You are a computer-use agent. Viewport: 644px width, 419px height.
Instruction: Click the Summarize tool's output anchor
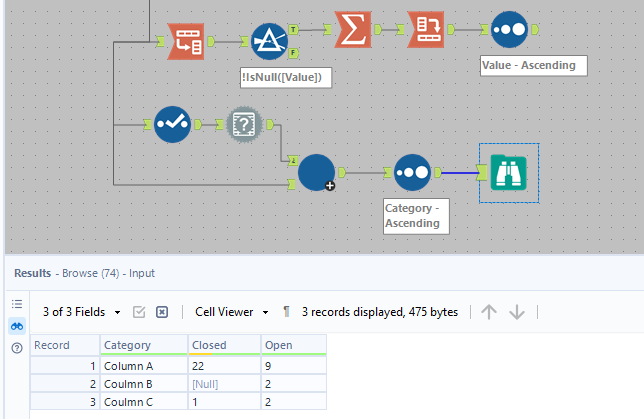click(x=378, y=30)
